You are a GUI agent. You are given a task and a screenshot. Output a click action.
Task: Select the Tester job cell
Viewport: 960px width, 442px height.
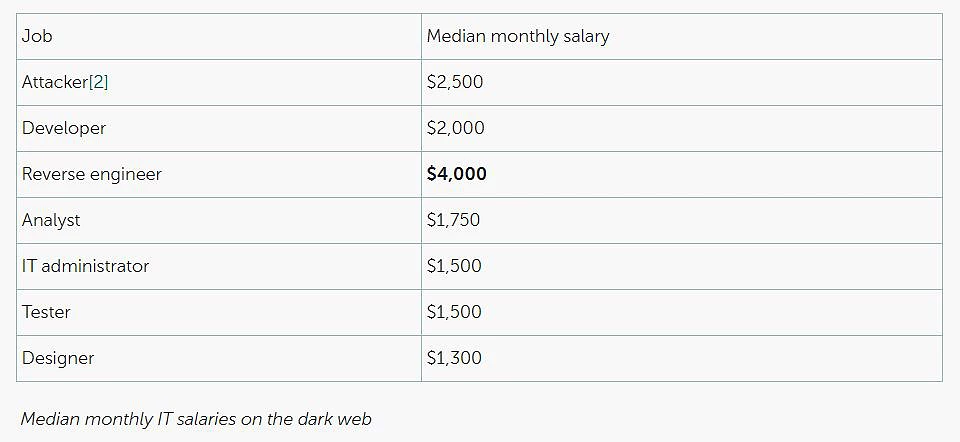pos(219,312)
